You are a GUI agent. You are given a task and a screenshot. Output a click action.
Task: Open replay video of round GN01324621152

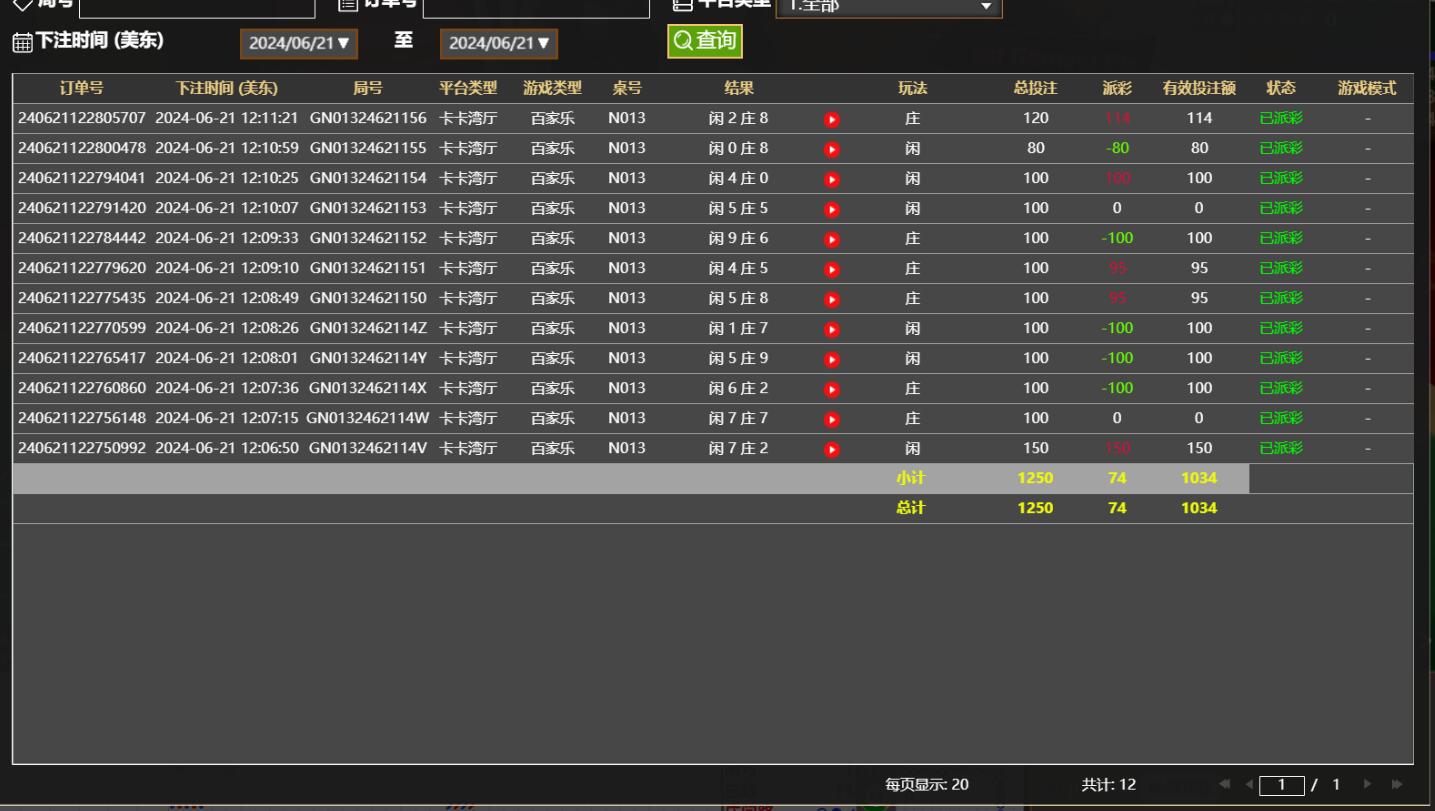point(831,239)
